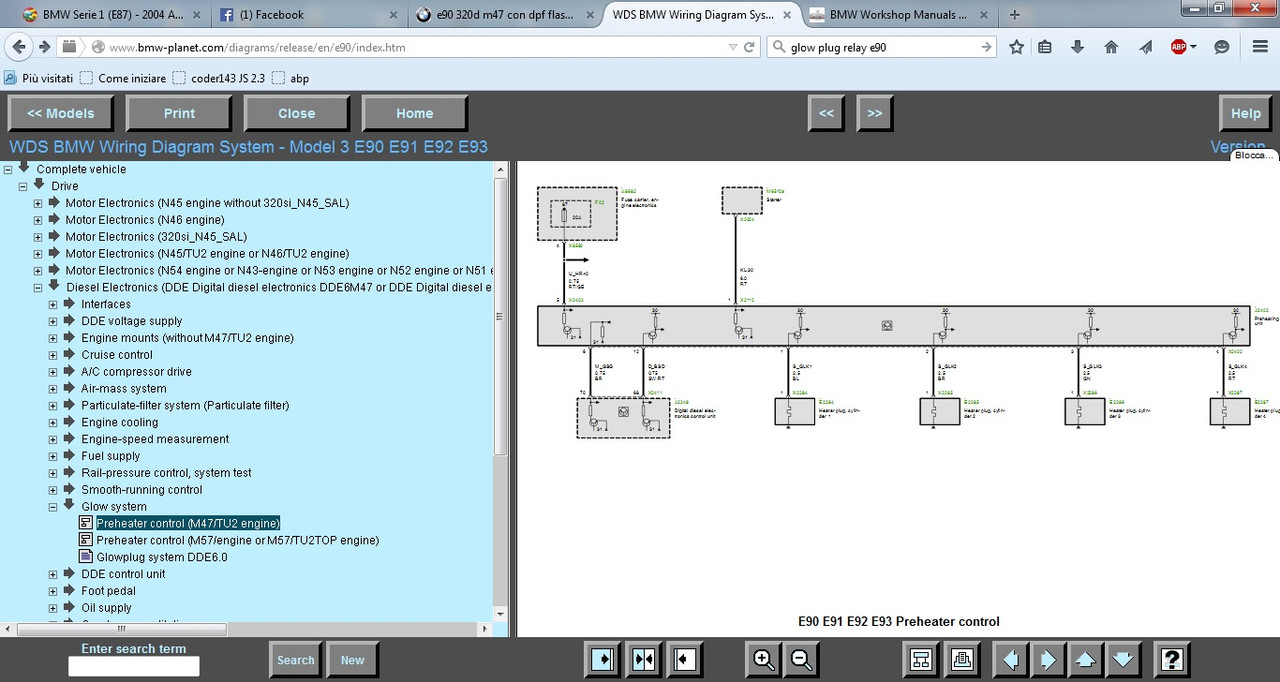Image resolution: width=1280 pixels, height=682 pixels.
Task: Open the Più visitati bookmark
Action: click(x=37, y=78)
